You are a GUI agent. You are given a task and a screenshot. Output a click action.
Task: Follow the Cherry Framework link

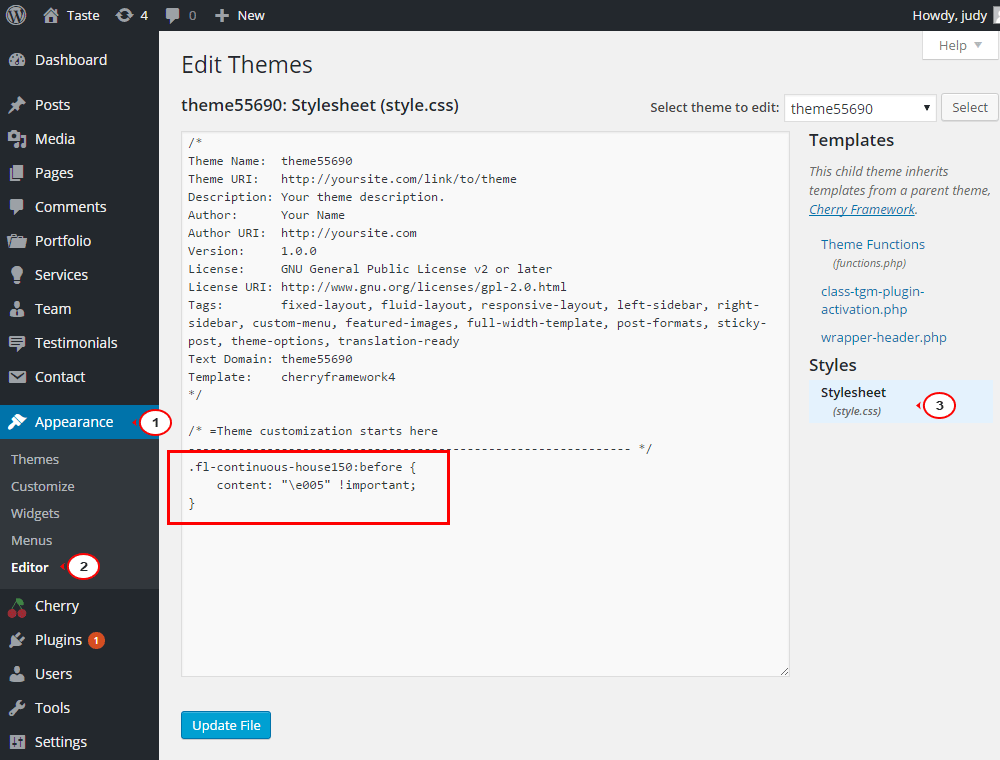tap(862, 209)
